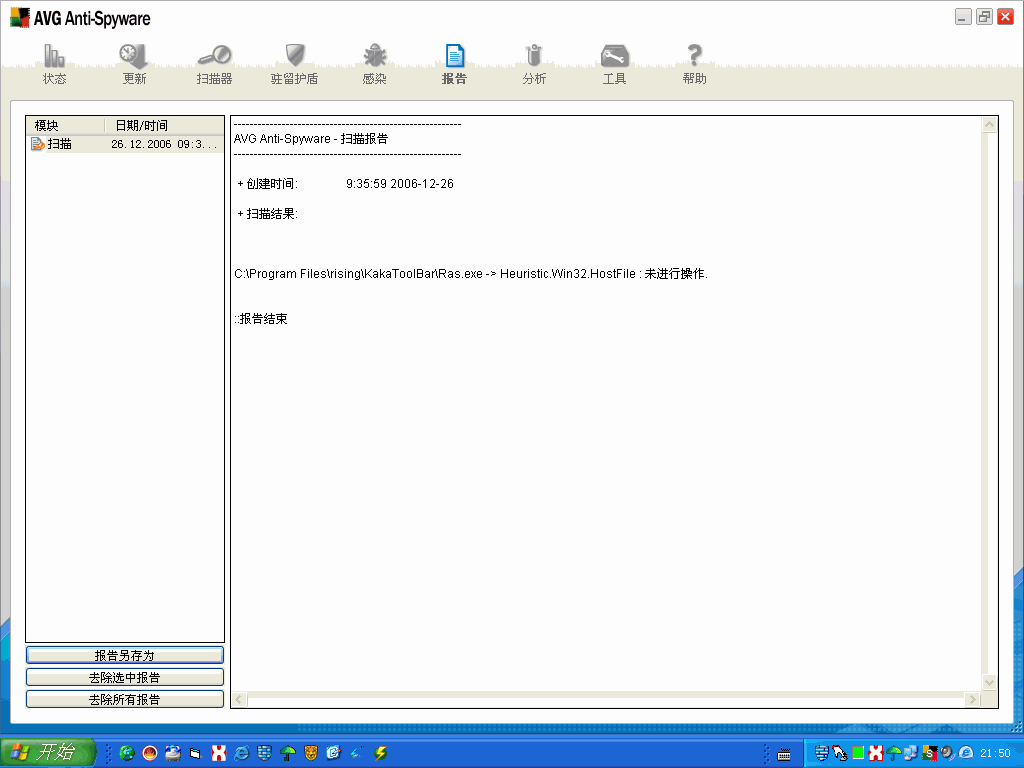This screenshot has height=768, width=1024.
Task: Launch the tiger head icon in Quick Launch
Action: coord(311,753)
